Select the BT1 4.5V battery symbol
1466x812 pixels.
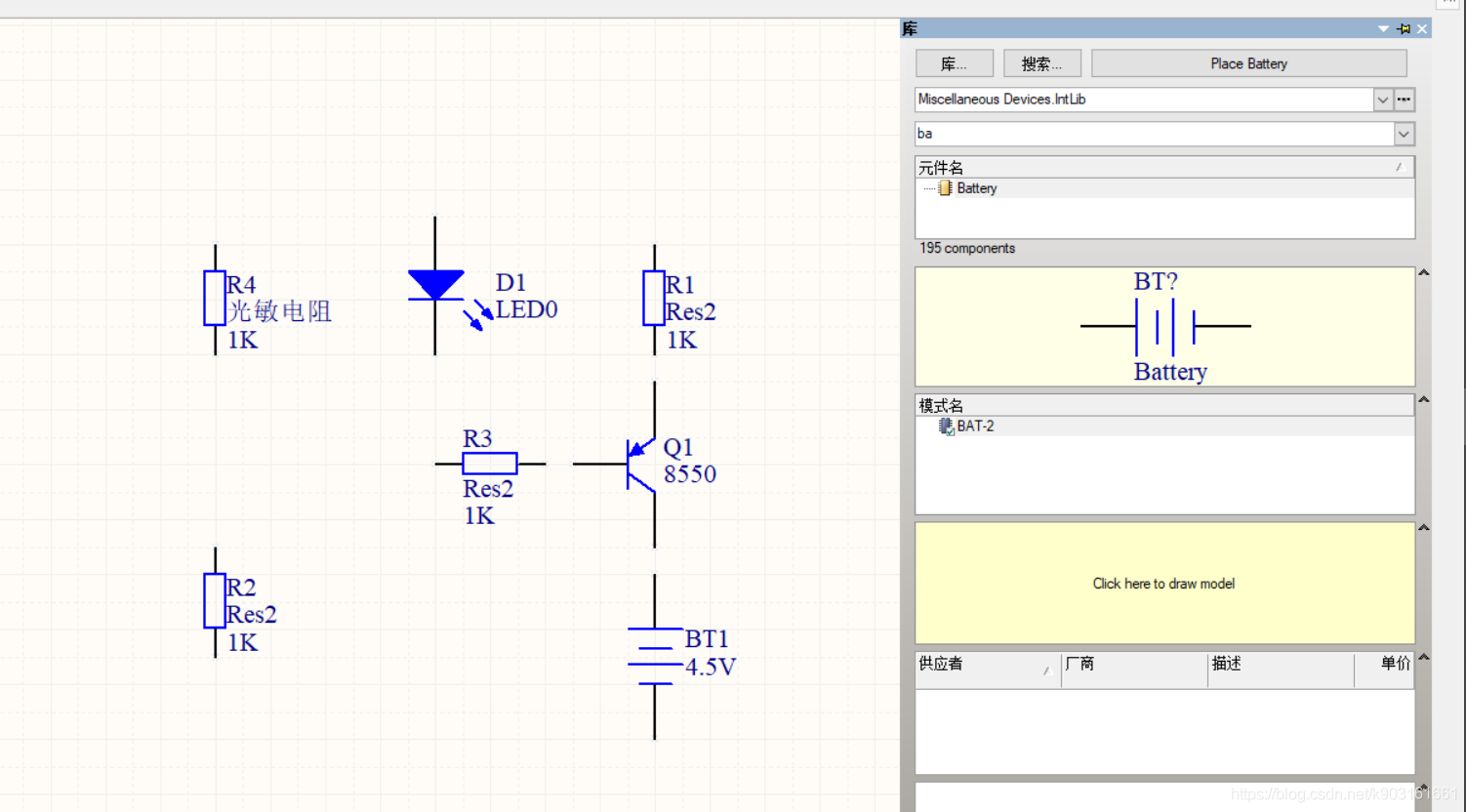[655, 656]
